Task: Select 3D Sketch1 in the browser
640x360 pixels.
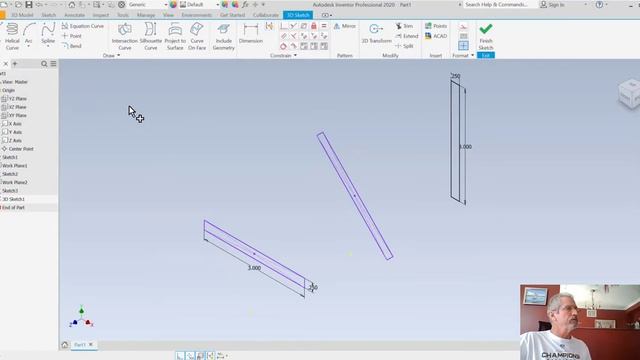Action: coord(13,199)
